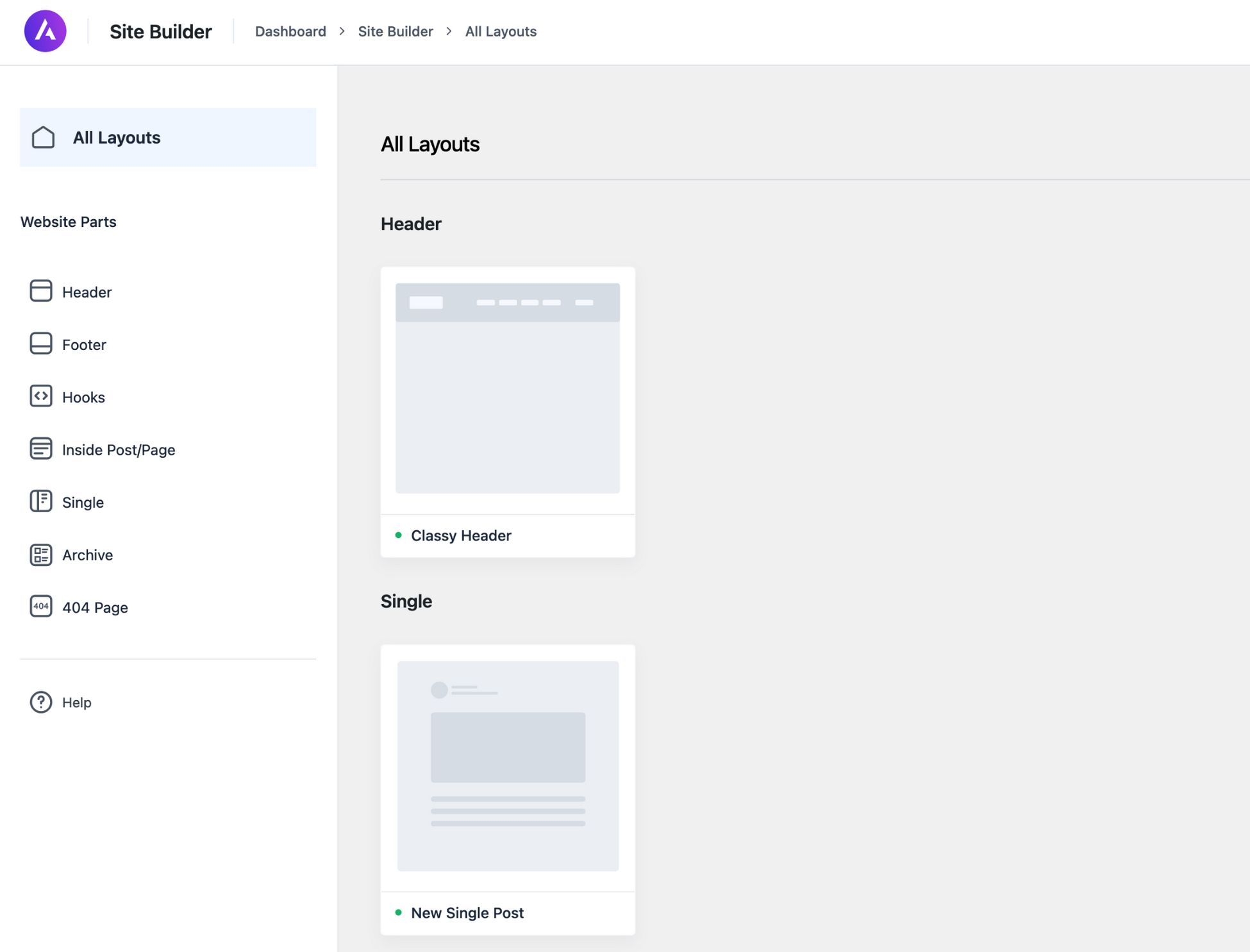Open the Classy Header thumbnail preview
Image resolution: width=1250 pixels, height=952 pixels.
508,388
